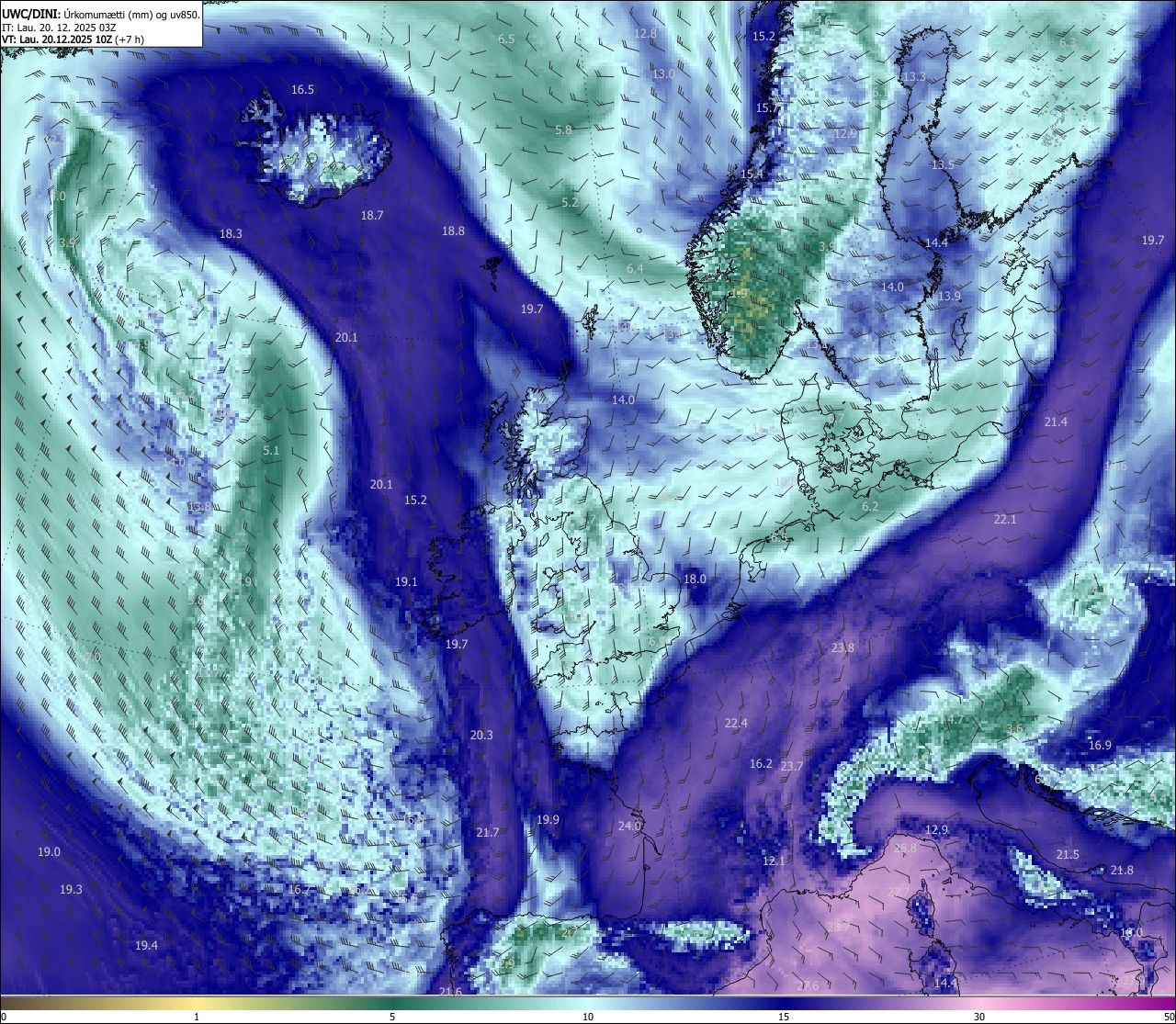Click the 21.8 value on the map
The height and width of the screenshot is (1024, 1176).
point(1122,871)
